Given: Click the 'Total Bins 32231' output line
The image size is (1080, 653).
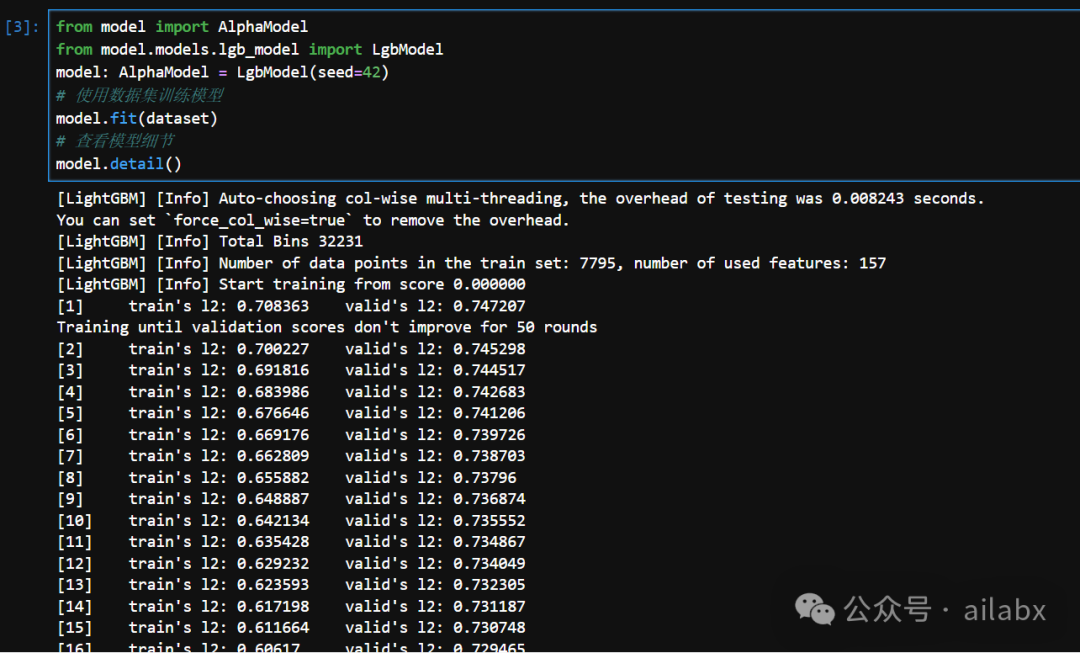Looking at the screenshot, I should point(209,241).
